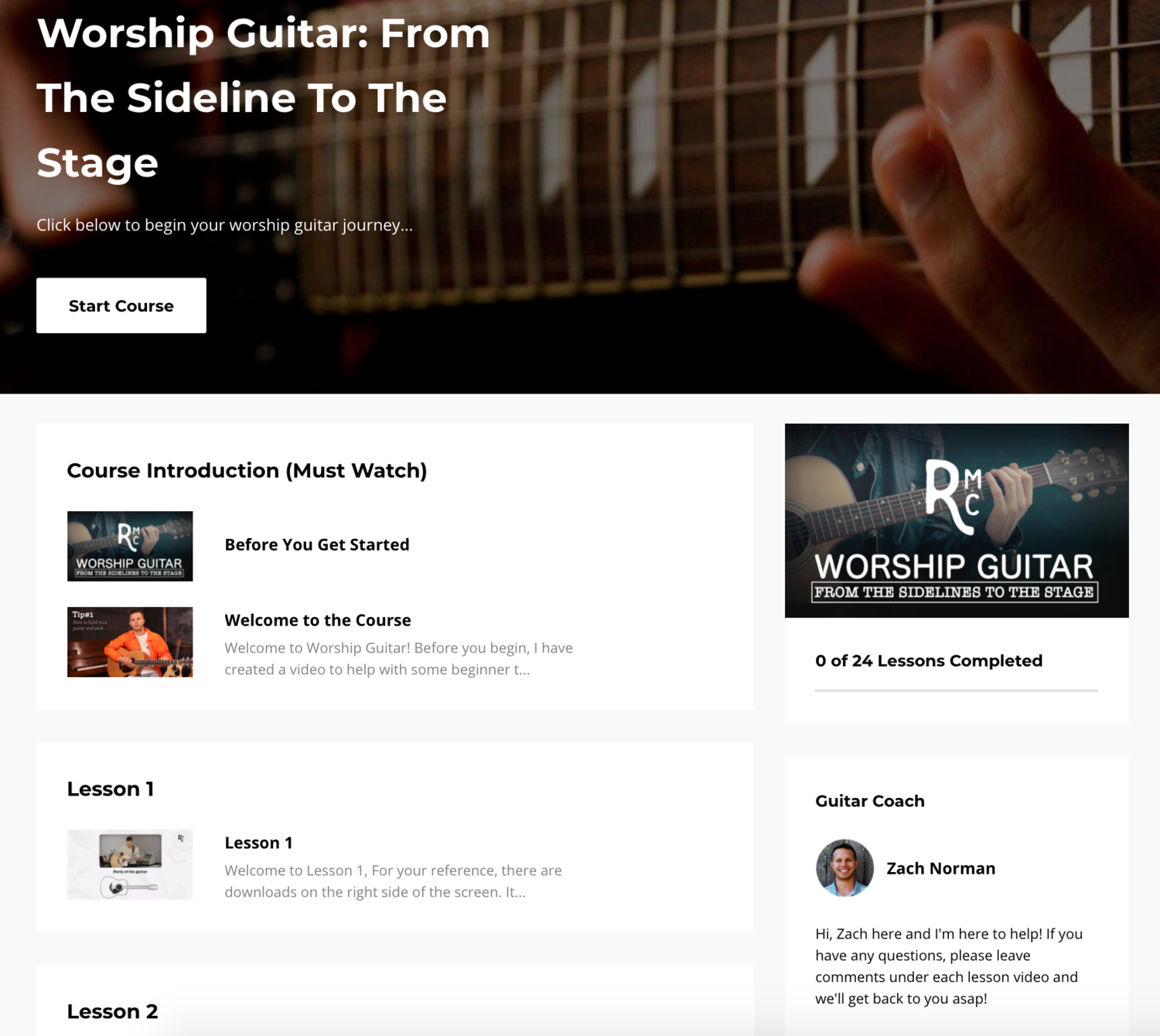This screenshot has height=1036, width=1160.
Task: Click the Worship Guitar course banner image
Action: pyautogui.click(x=957, y=520)
